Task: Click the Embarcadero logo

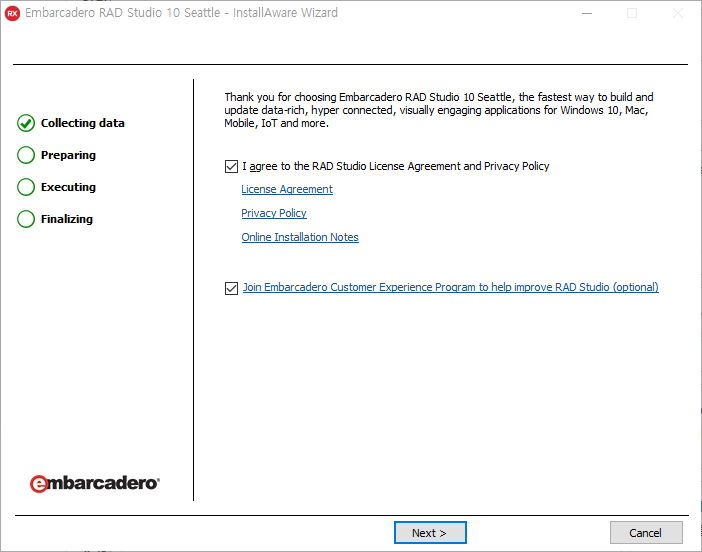Action: [x=95, y=483]
